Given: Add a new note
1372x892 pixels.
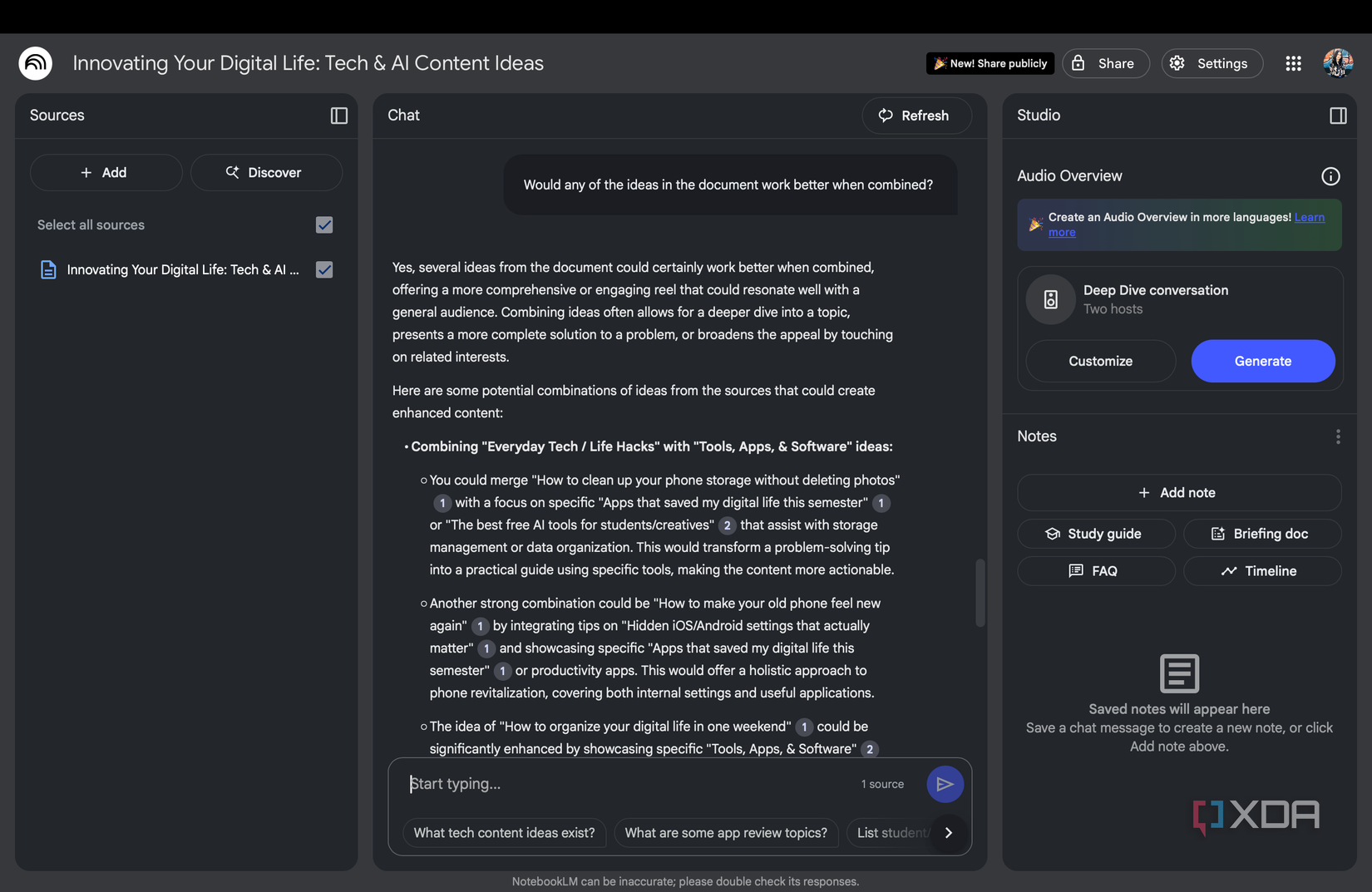Looking at the screenshot, I should tap(1178, 493).
